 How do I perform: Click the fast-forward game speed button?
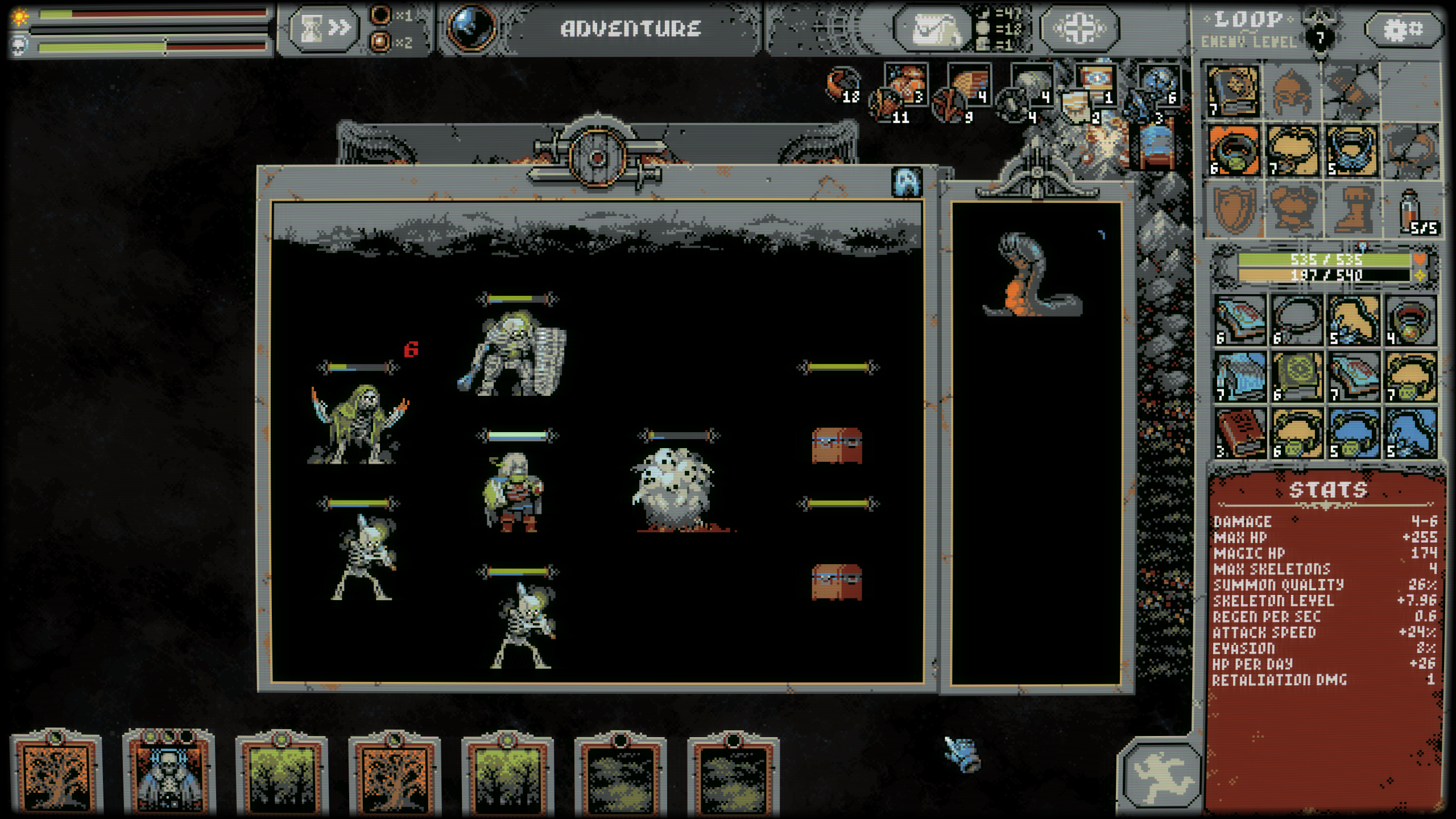click(x=324, y=28)
